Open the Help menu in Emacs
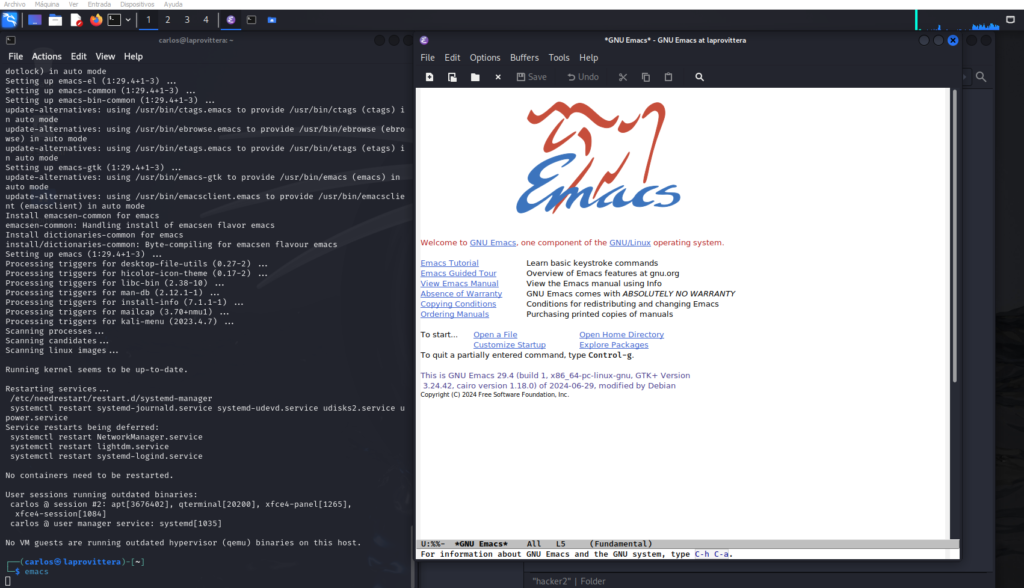The image size is (1024, 588). pyautogui.click(x=588, y=58)
